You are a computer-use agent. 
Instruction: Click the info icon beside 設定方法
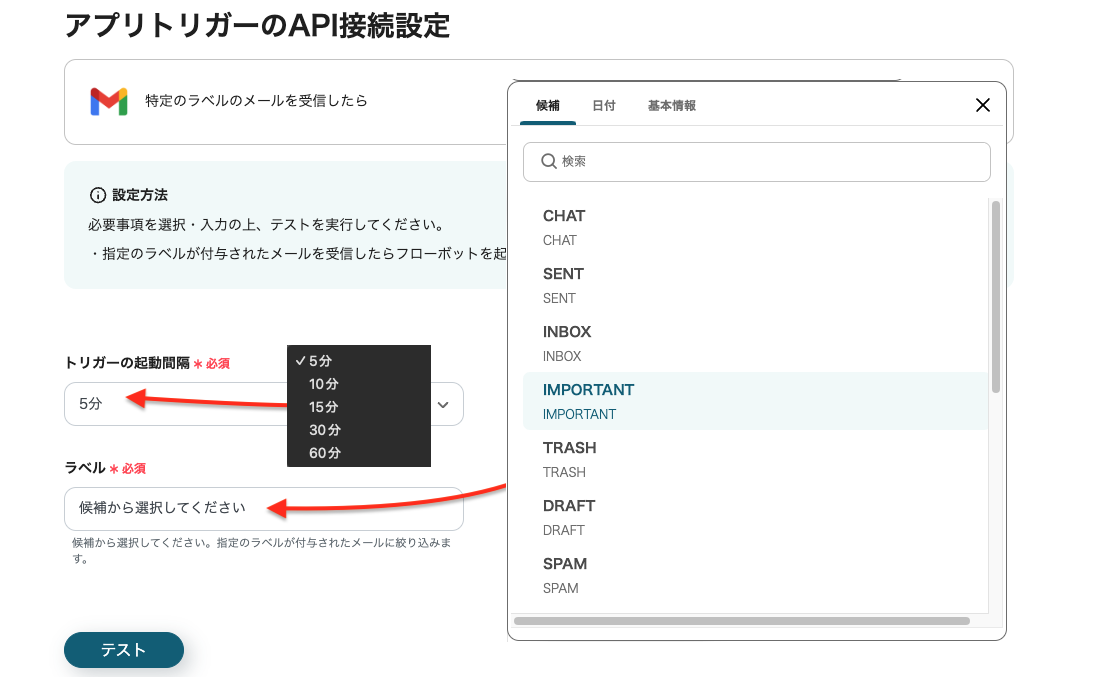(x=98, y=195)
